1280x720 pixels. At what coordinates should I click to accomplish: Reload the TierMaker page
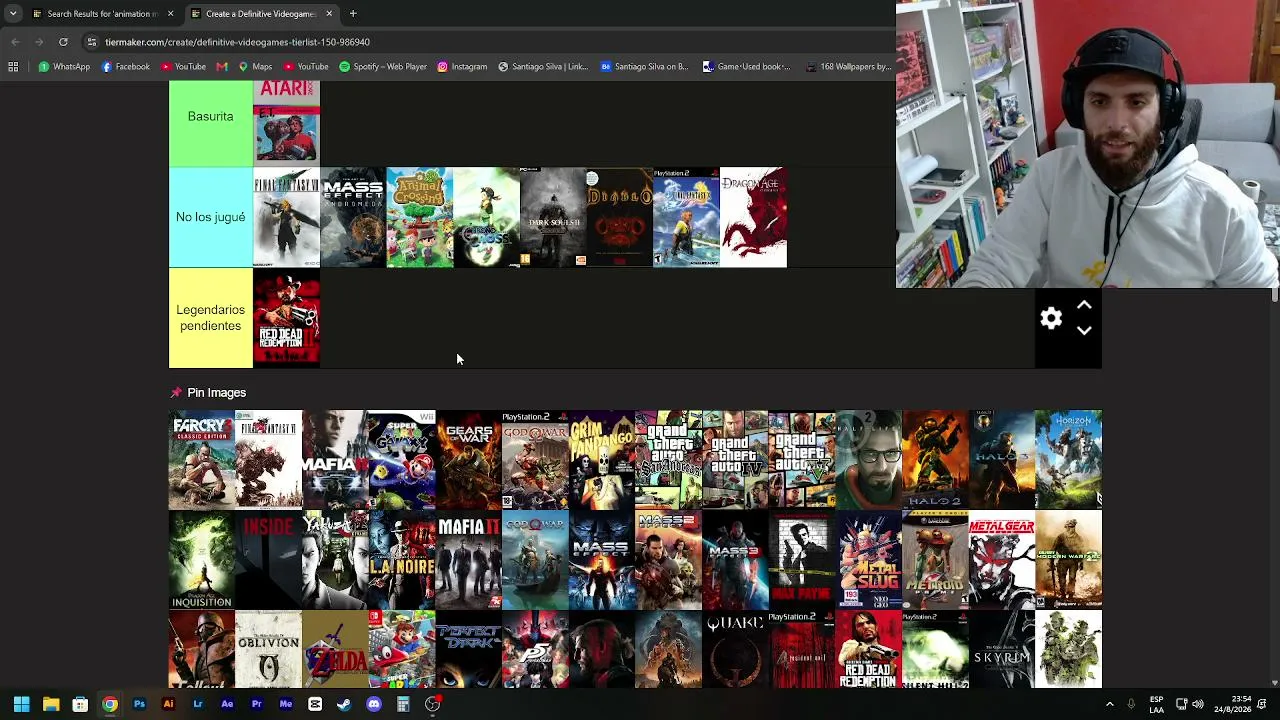(x=63, y=42)
